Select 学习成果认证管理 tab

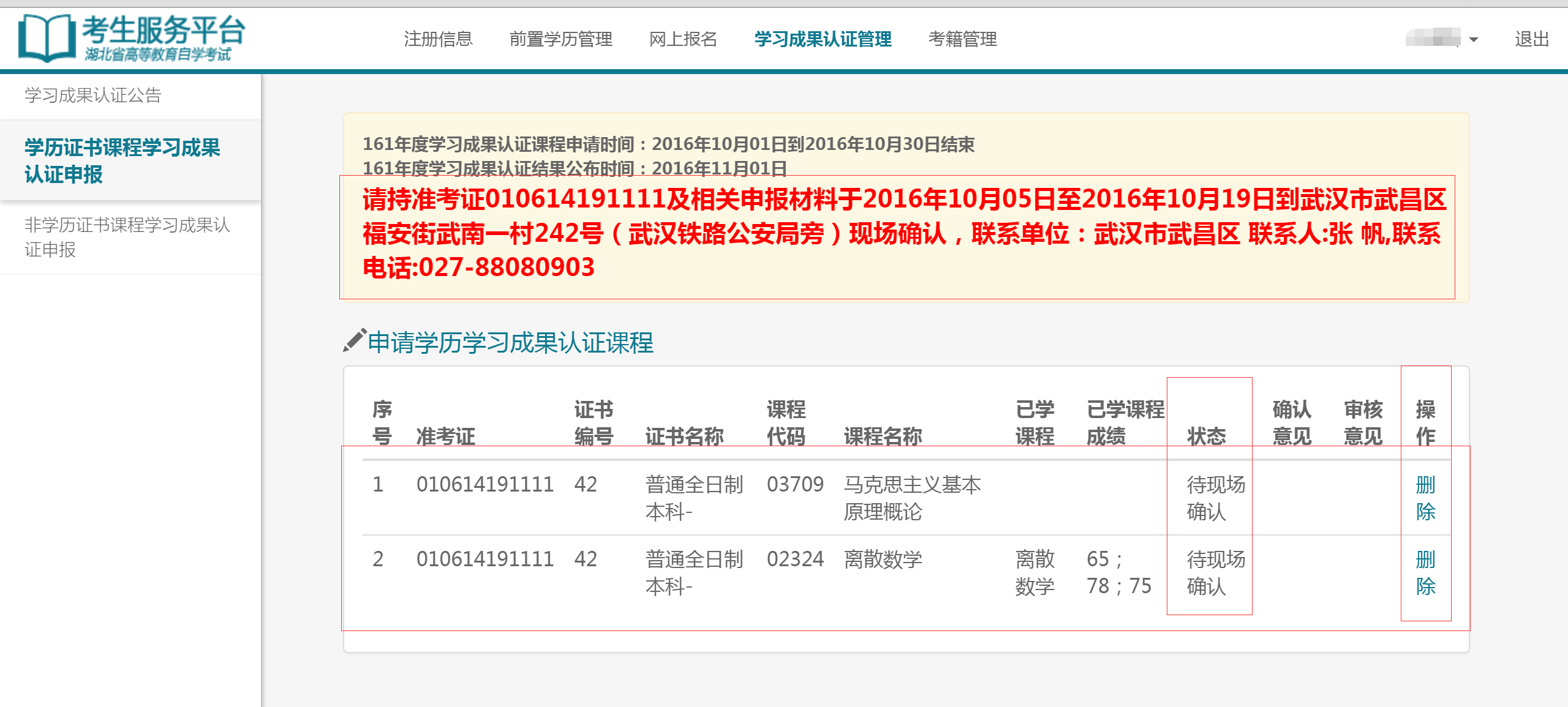(x=823, y=39)
